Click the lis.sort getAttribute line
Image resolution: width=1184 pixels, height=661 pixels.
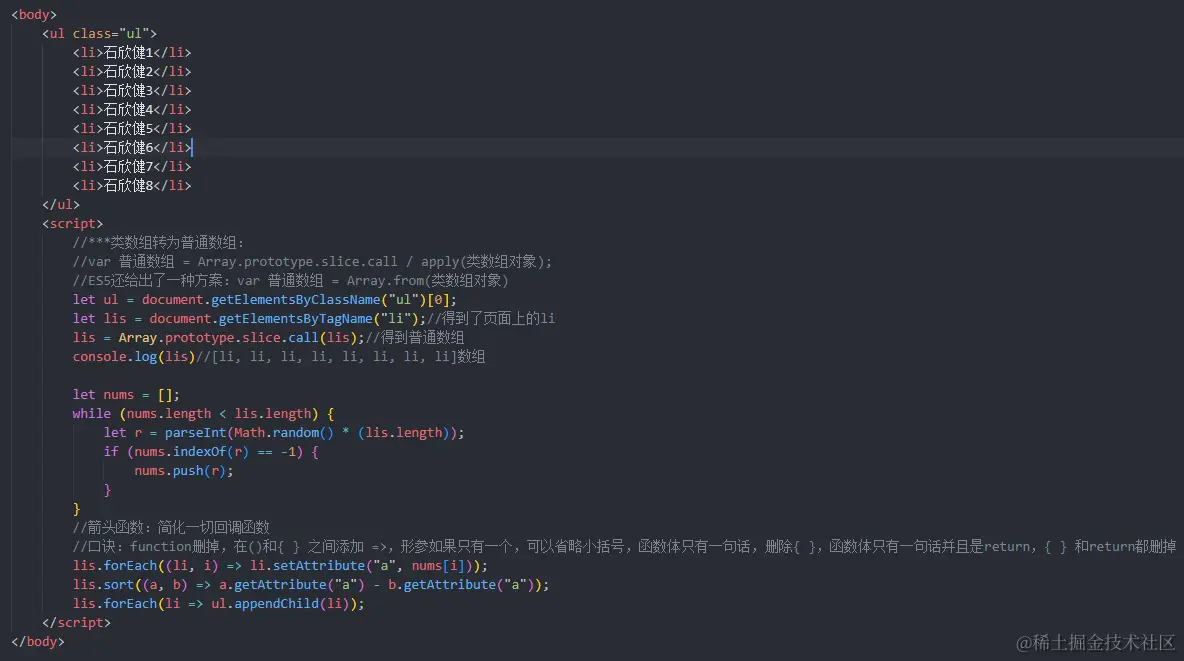pyautogui.click(x=311, y=585)
